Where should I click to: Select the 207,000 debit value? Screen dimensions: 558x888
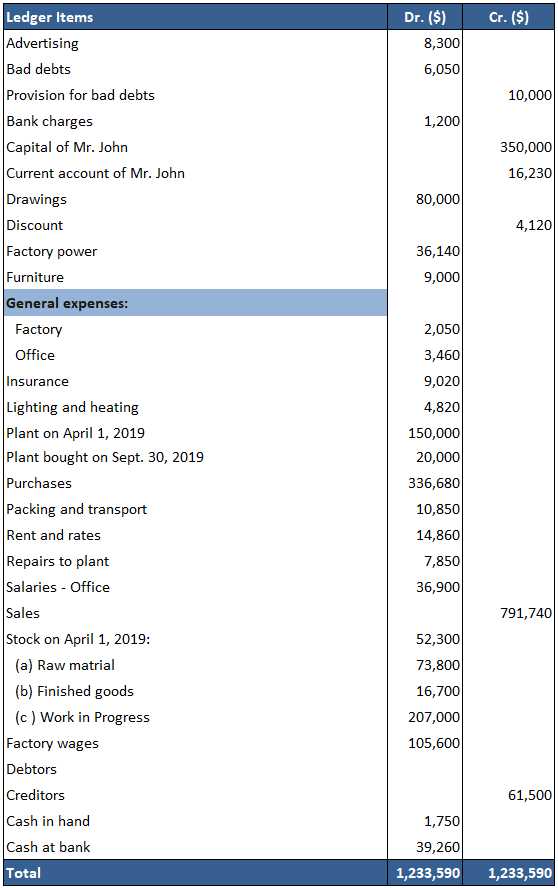click(434, 718)
